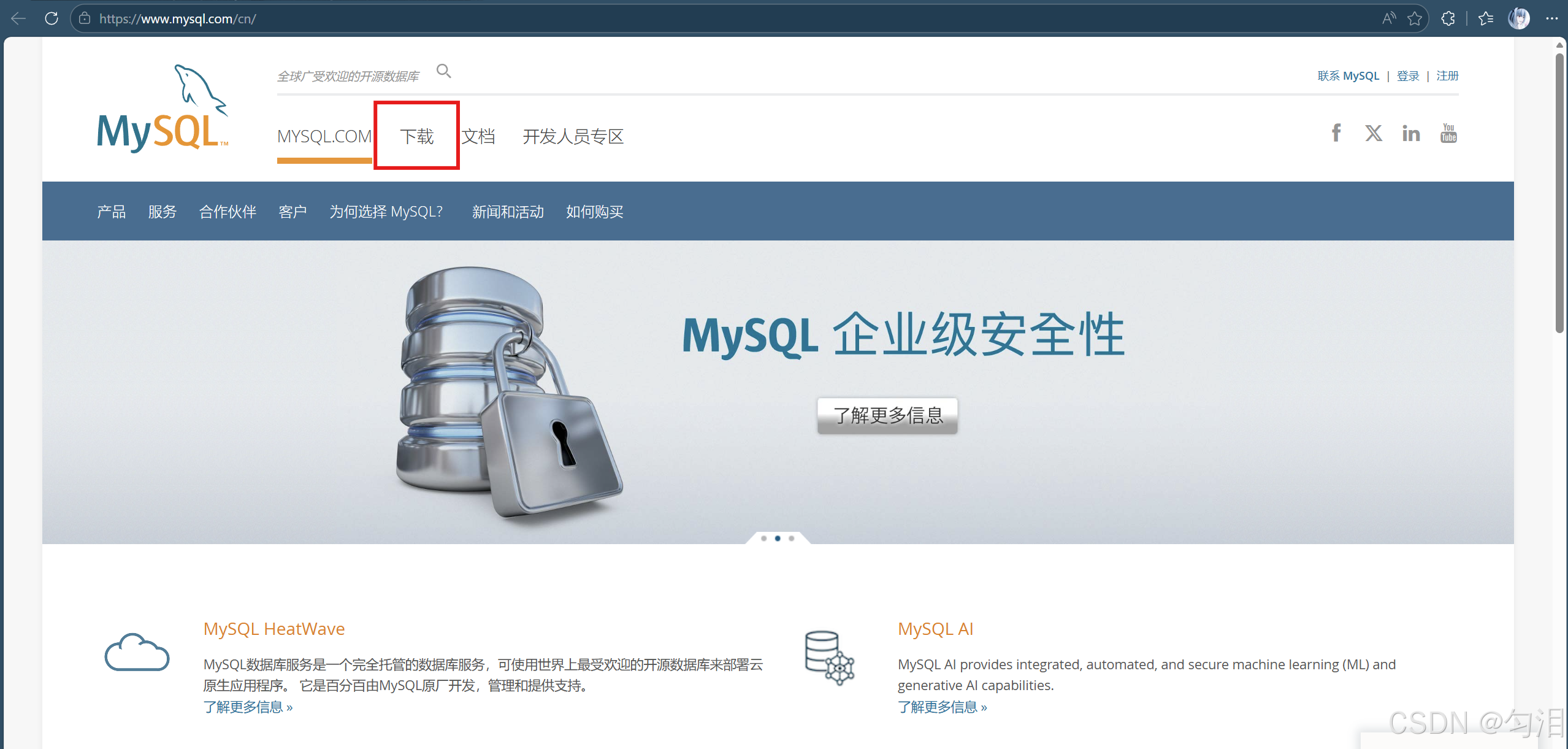Add page to favorites star icon

click(x=1414, y=18)
